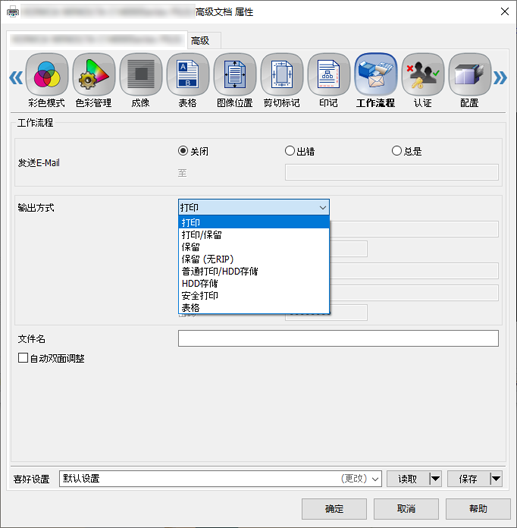Open the 色彩管理 color management icon
The width and height of the screenshot is (517, 528).
94,75
